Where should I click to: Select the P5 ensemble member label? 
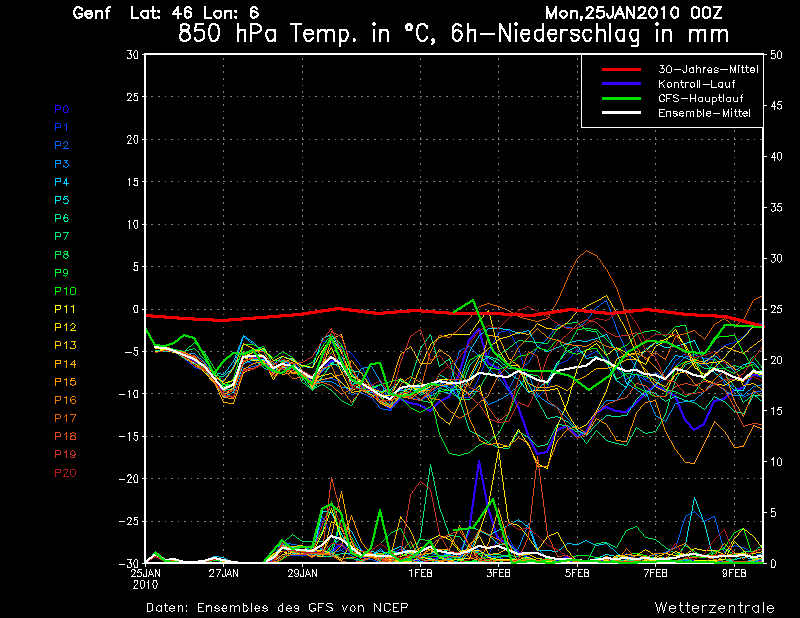coord(61,200)
